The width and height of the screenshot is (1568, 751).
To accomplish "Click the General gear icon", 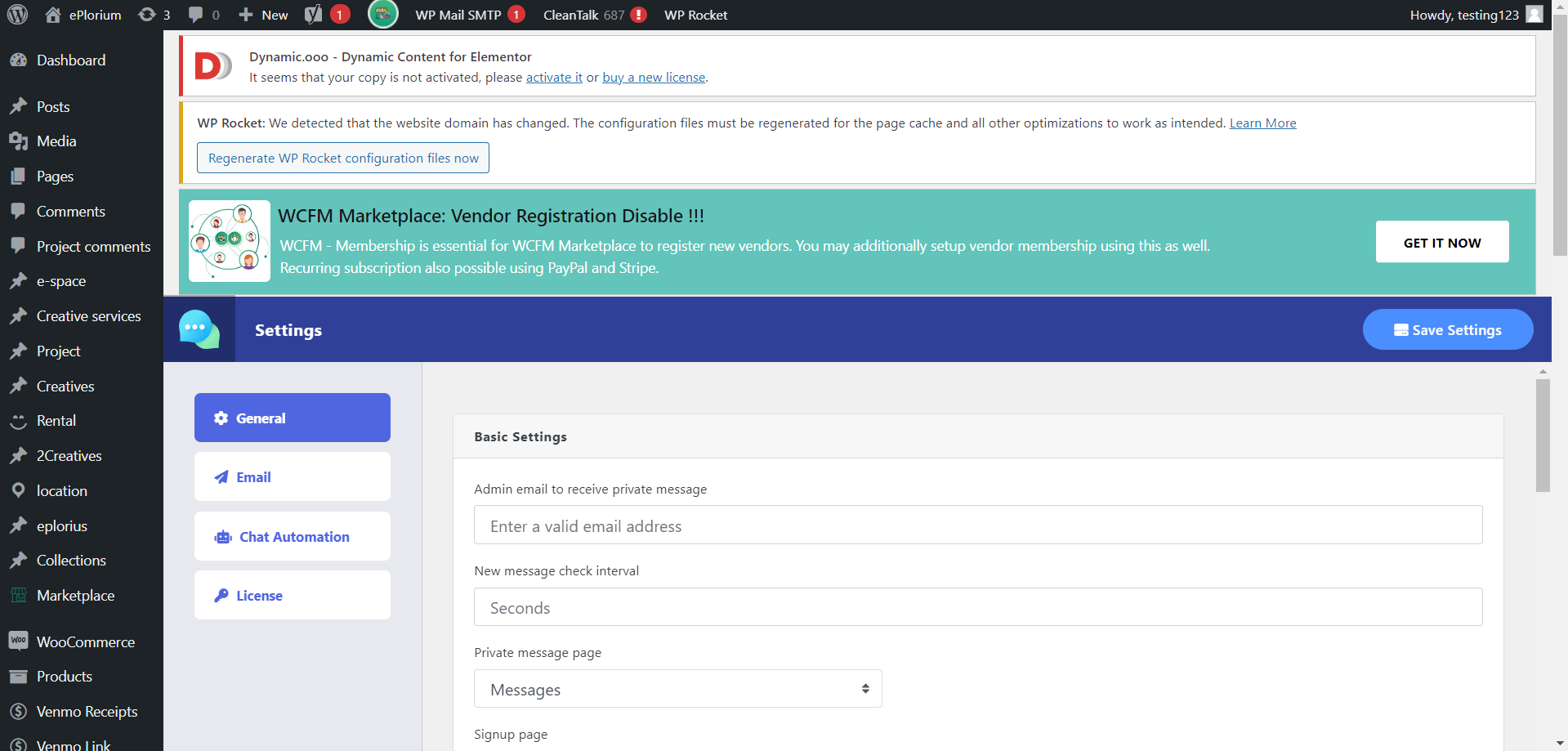I will [x=221, y=418].
